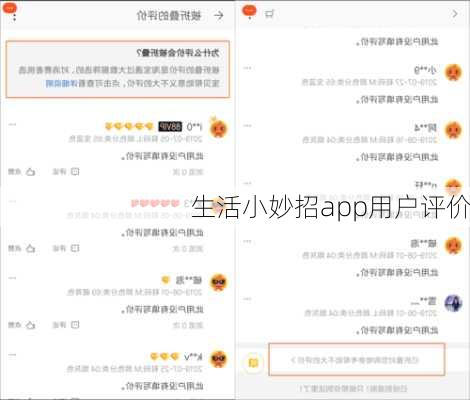Like the 锦**惠 folded review
This screenshot has width=470, height=400.
[x=30, y=325]
